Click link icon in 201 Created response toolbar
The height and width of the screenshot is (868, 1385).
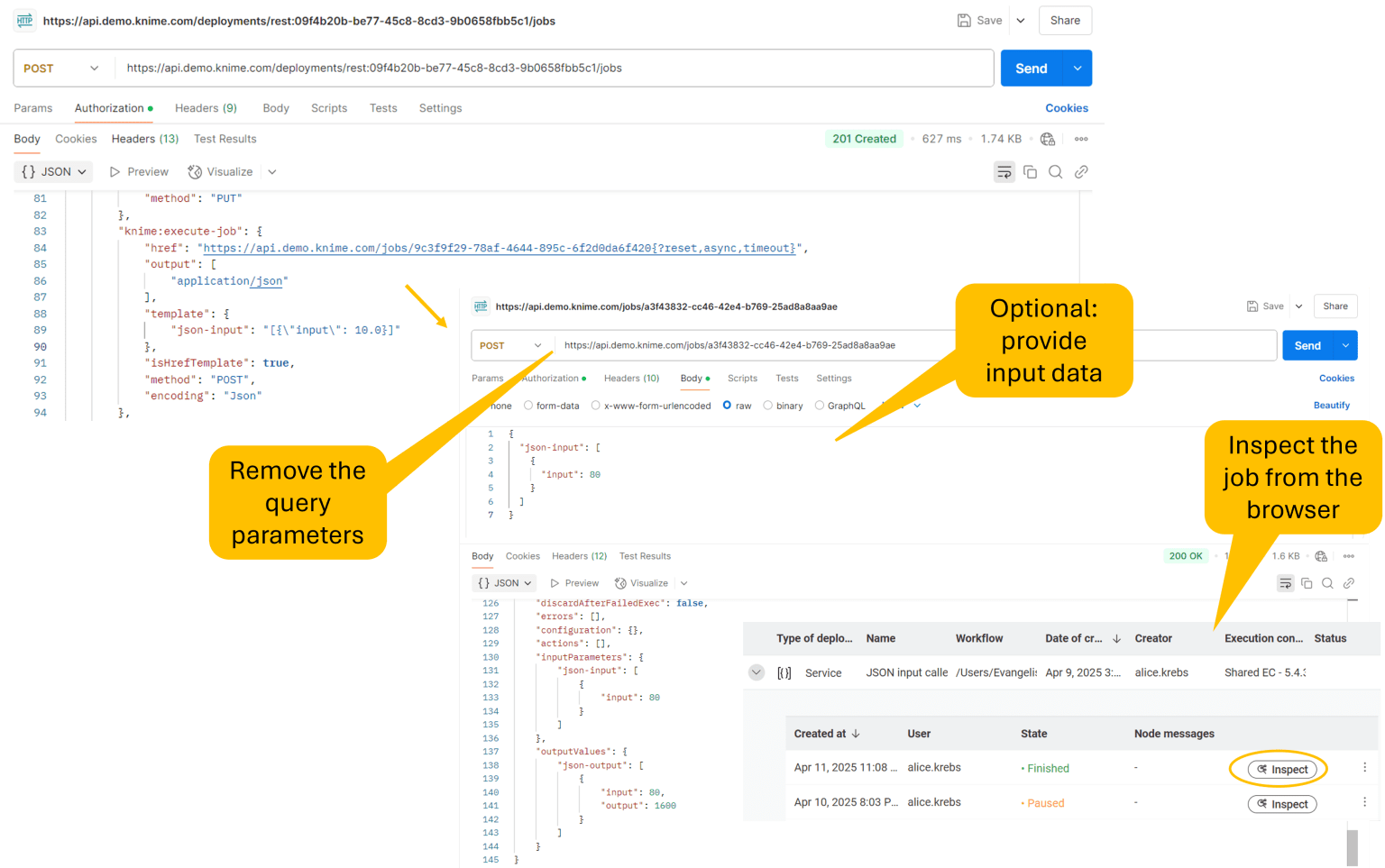(1081, 172)
